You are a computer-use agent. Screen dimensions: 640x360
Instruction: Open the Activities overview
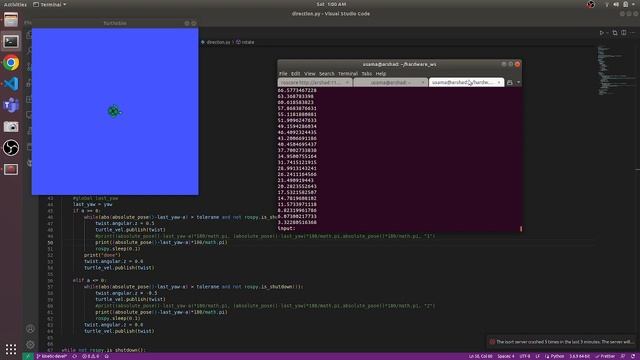[15, 4]
